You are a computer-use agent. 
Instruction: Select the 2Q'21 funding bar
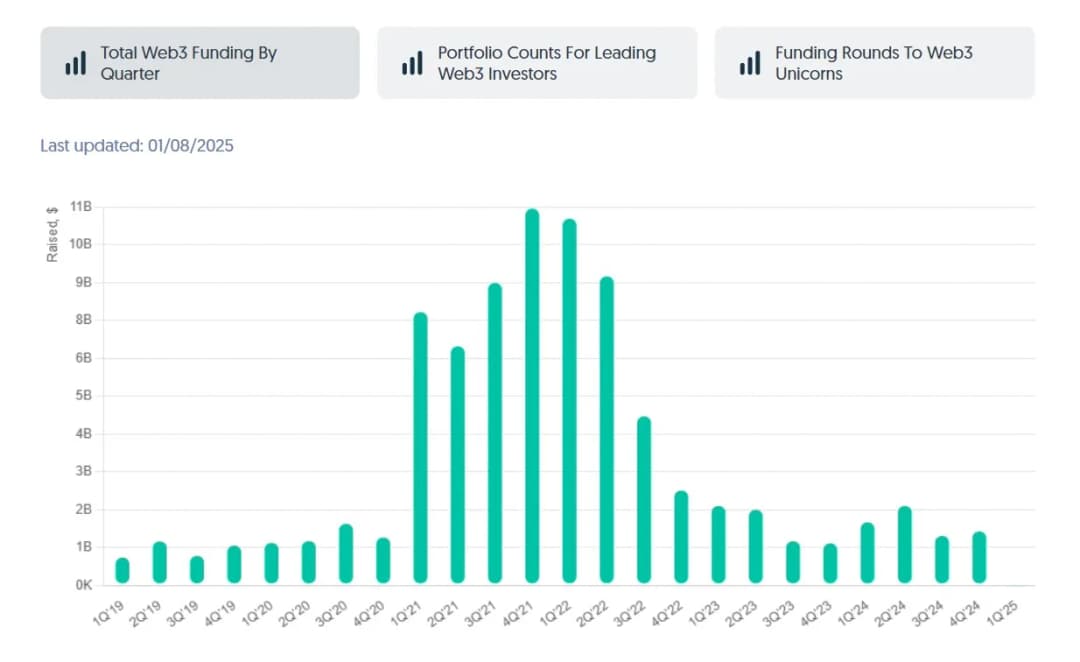[457, 465]
